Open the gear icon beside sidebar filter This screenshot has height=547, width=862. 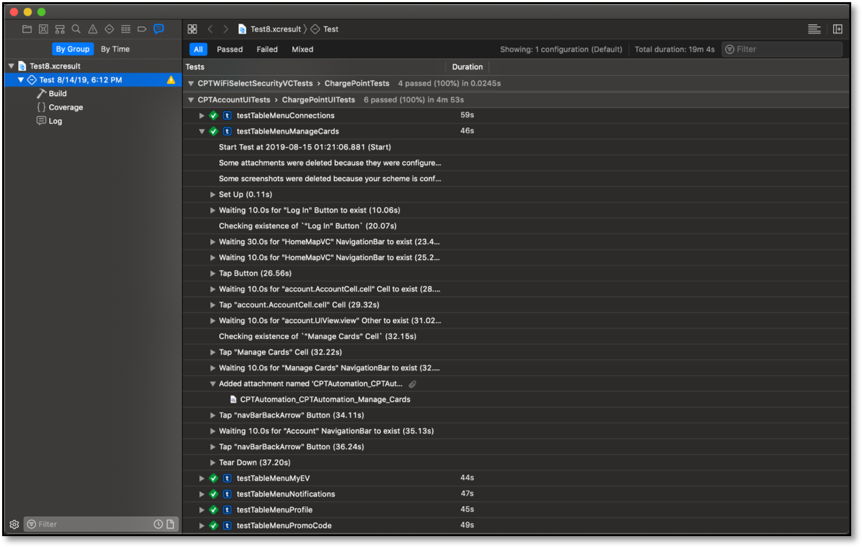click(x=14, y=524)
